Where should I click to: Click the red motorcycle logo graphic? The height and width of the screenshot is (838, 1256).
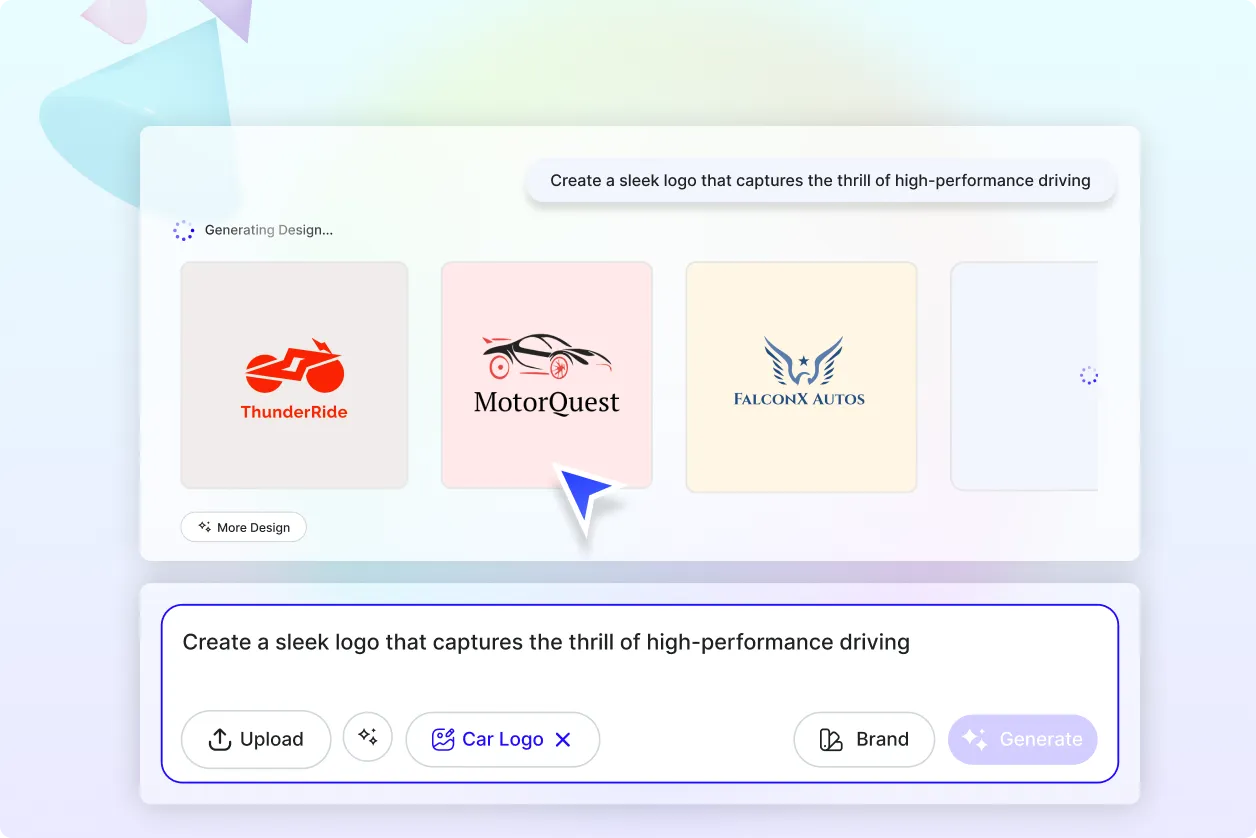pyautogui.click(x=294, y=367)
